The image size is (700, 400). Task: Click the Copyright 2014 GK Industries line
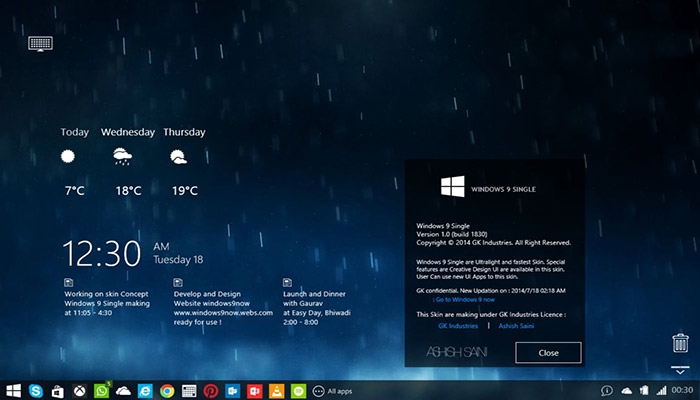click(x=494, y=243)
